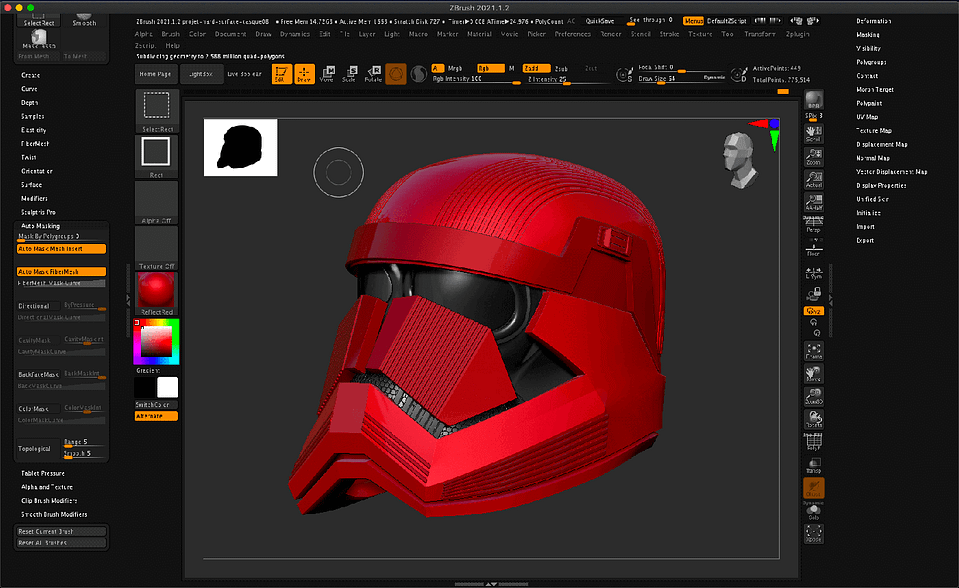
Task: Click the Zoom3D icon
Action: (x=813, y=396)
